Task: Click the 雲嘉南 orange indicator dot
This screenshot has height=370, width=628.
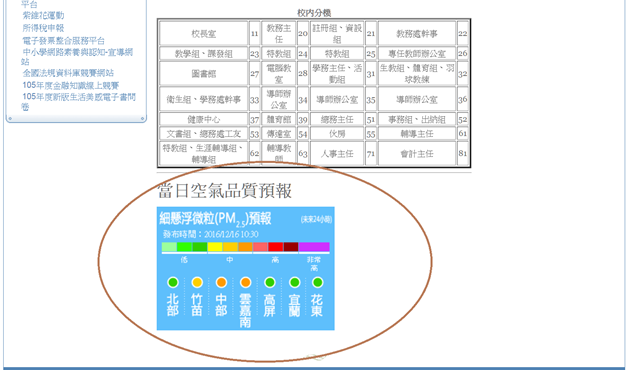Action: point(246,282)
